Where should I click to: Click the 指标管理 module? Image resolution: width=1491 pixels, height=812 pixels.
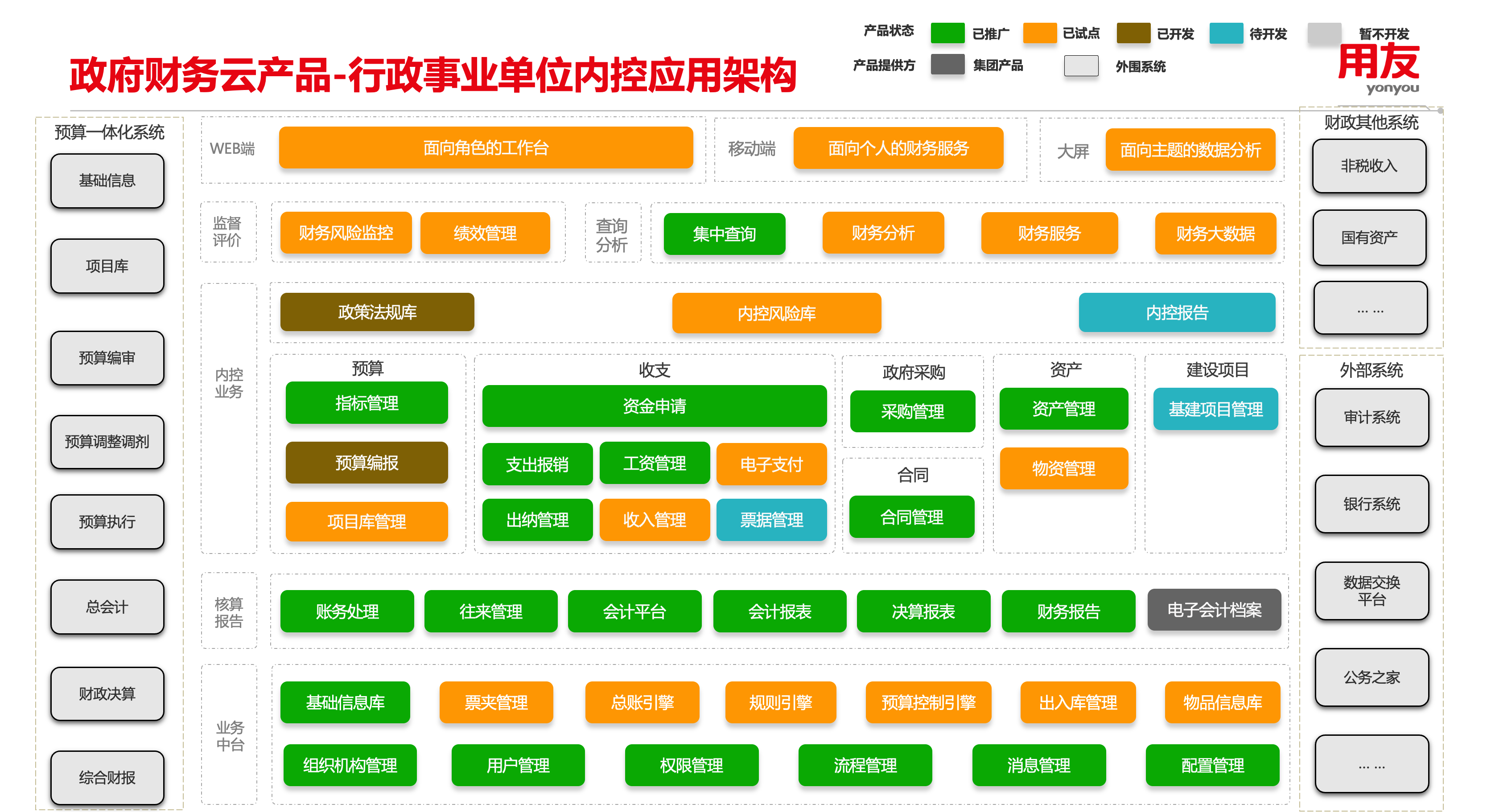(367, 402)
